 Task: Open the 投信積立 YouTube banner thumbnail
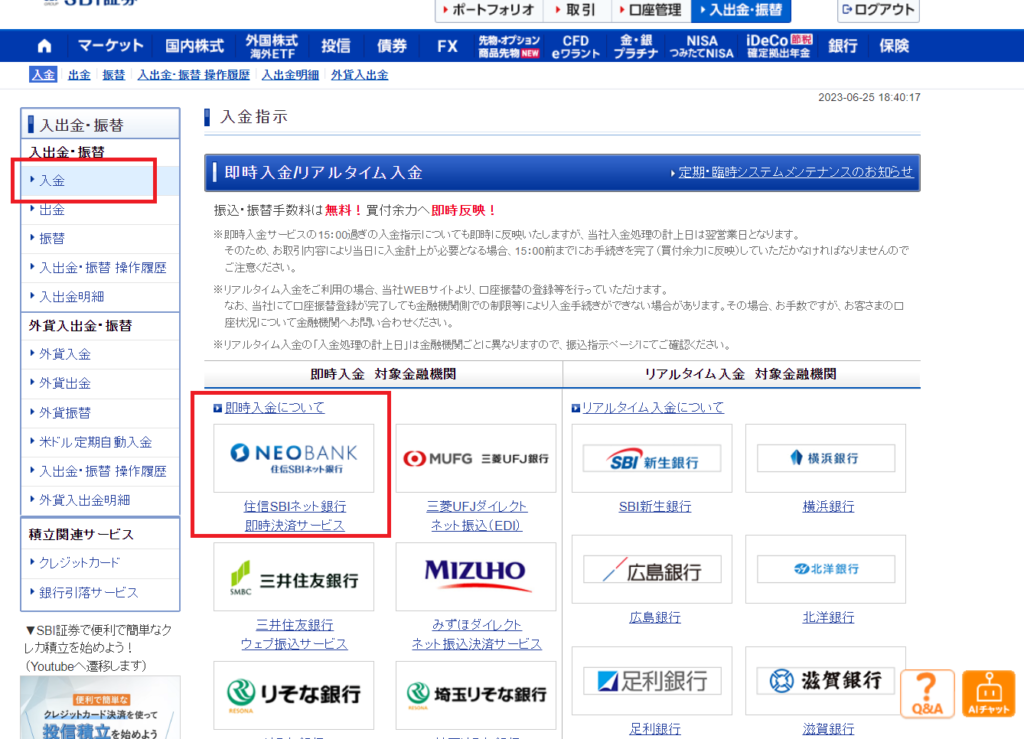100,708
